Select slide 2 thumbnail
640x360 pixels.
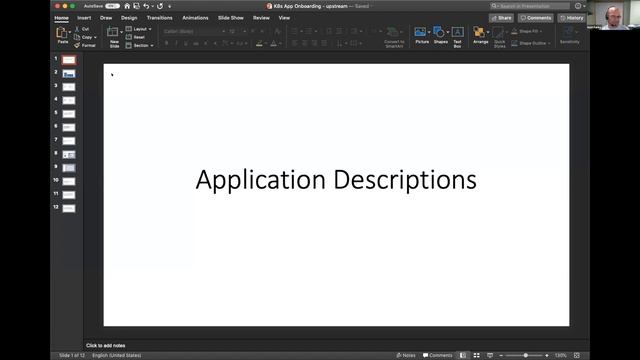point(69,74)
